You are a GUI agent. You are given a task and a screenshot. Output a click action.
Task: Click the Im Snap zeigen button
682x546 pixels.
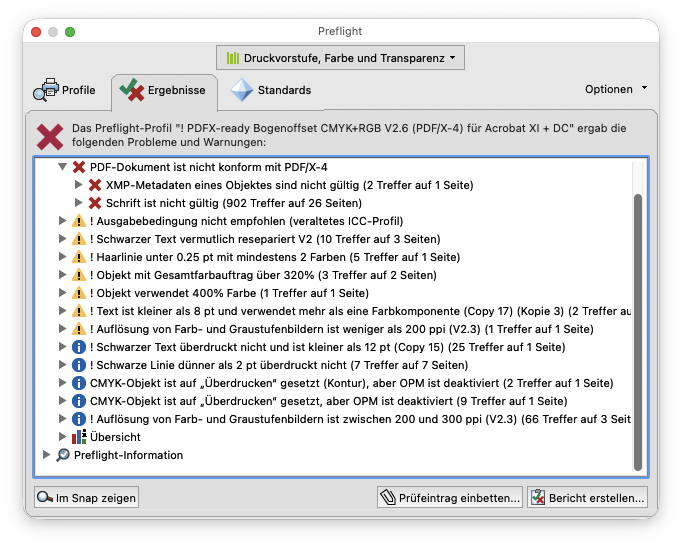(87, 497)
